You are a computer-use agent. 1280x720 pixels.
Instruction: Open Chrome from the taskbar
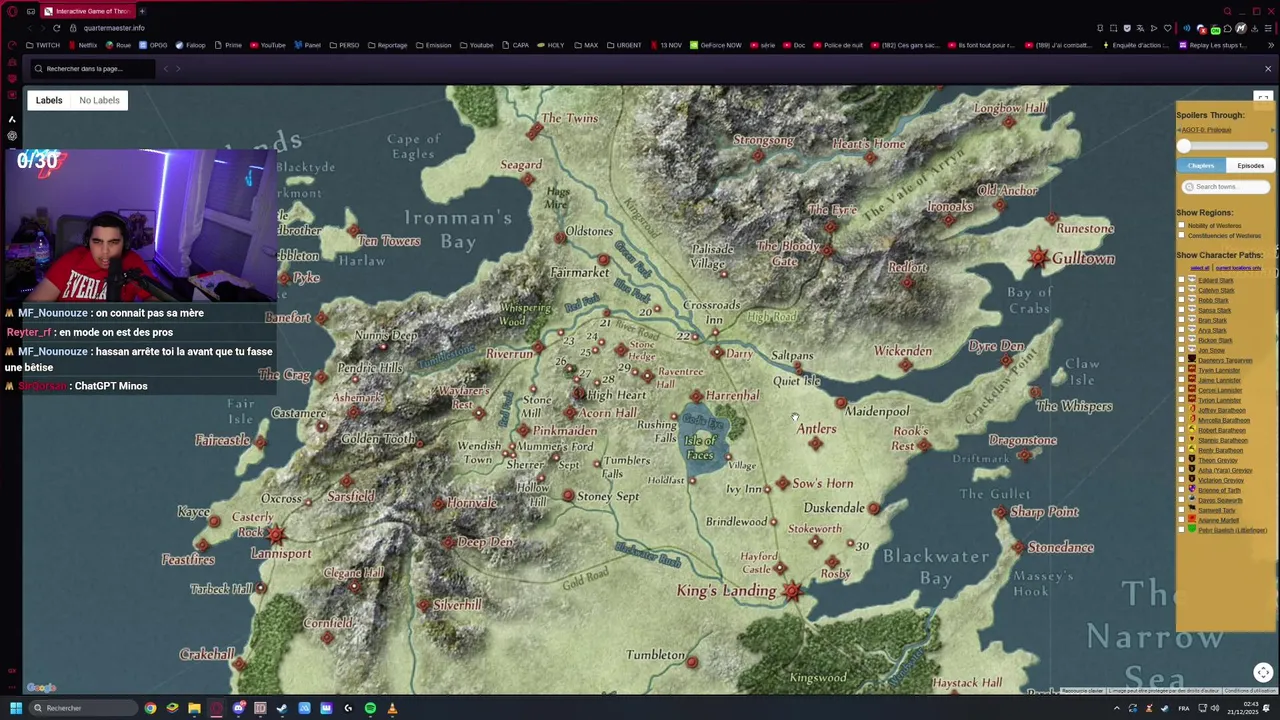[x=150, y=708]
